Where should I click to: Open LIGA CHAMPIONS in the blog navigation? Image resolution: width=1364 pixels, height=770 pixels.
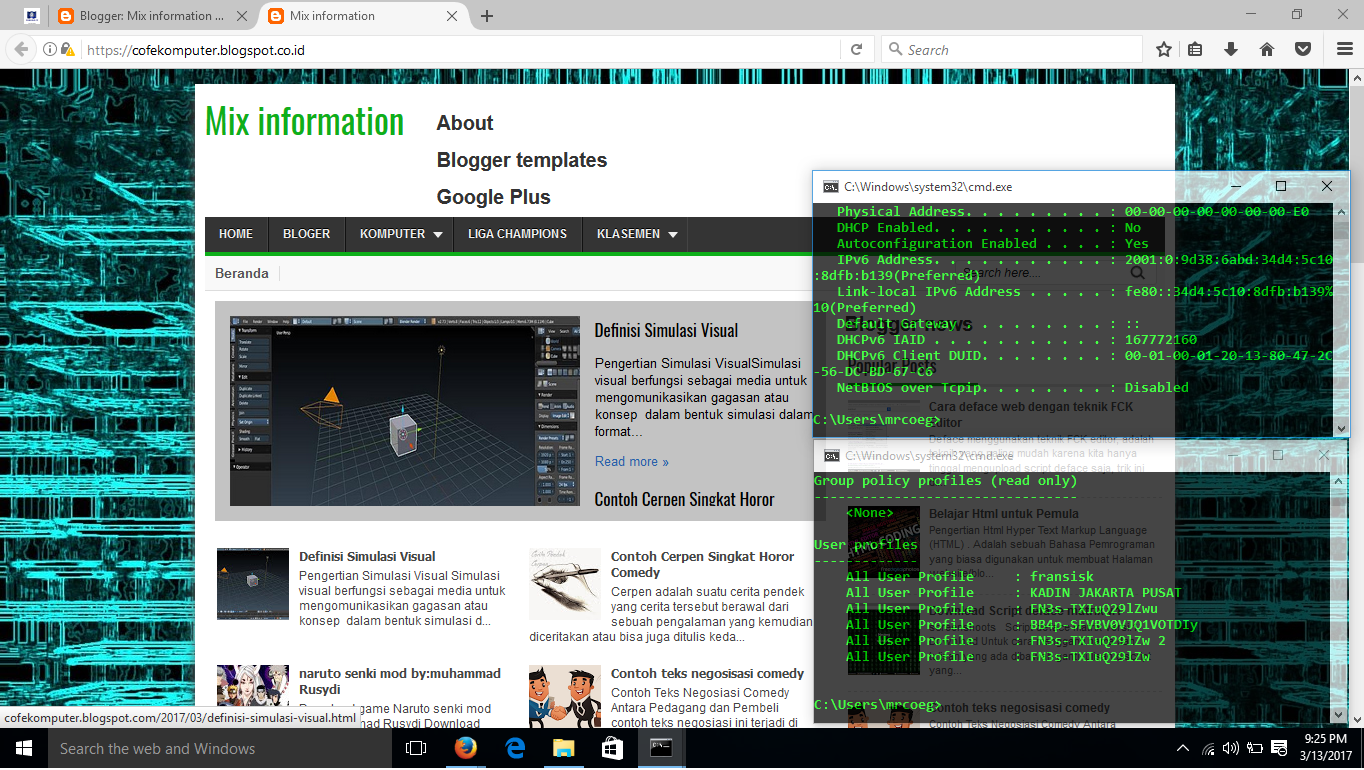(x=518, y=234)
